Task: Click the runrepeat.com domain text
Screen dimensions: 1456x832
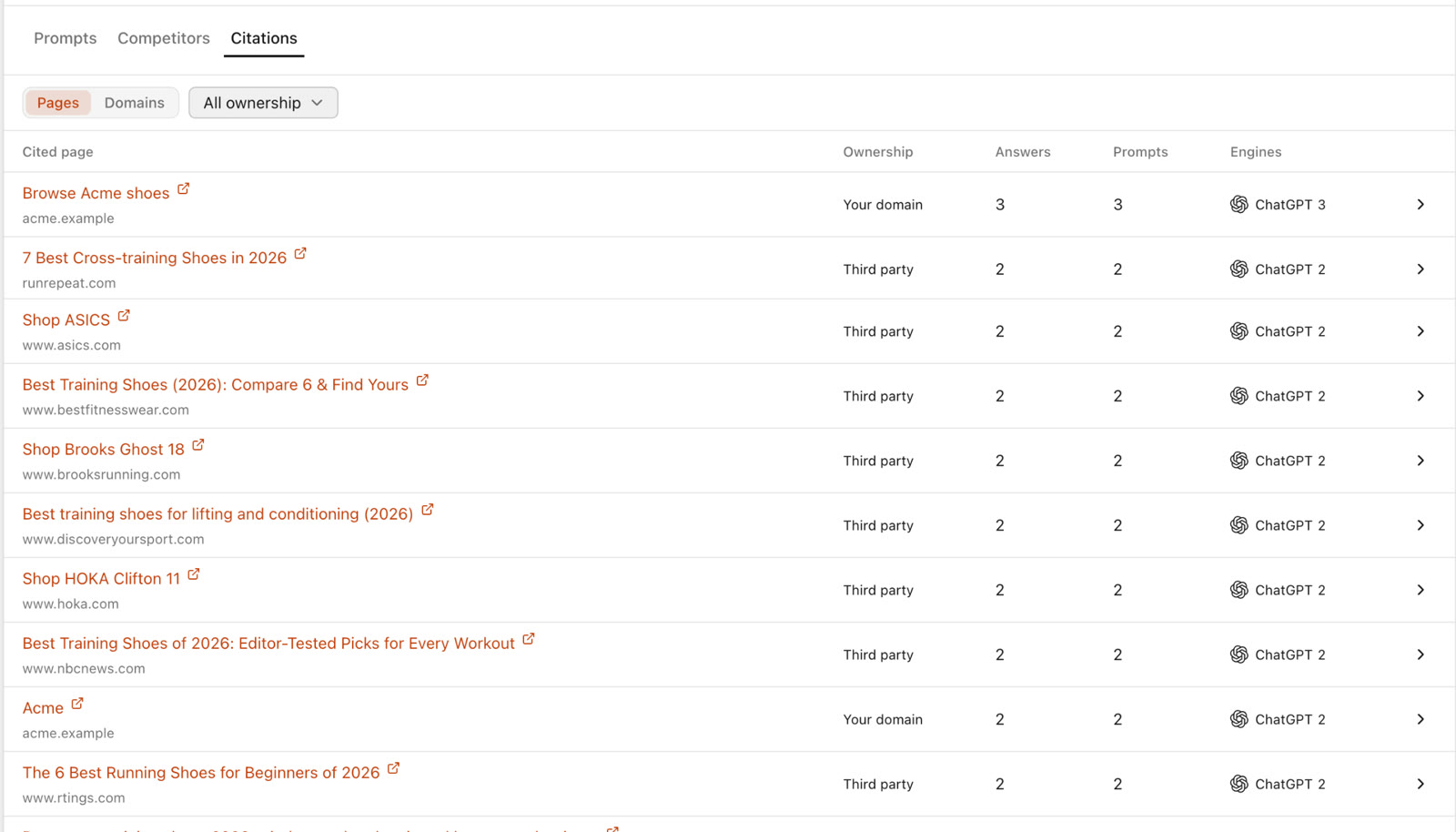Action: tap(69, 283)
